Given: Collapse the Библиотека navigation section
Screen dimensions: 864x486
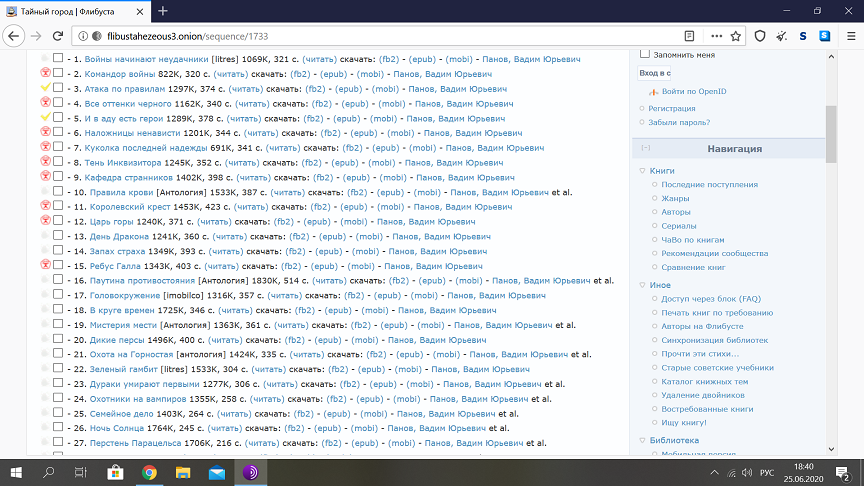Looking at the screenshot, I should tap(642, 440).
